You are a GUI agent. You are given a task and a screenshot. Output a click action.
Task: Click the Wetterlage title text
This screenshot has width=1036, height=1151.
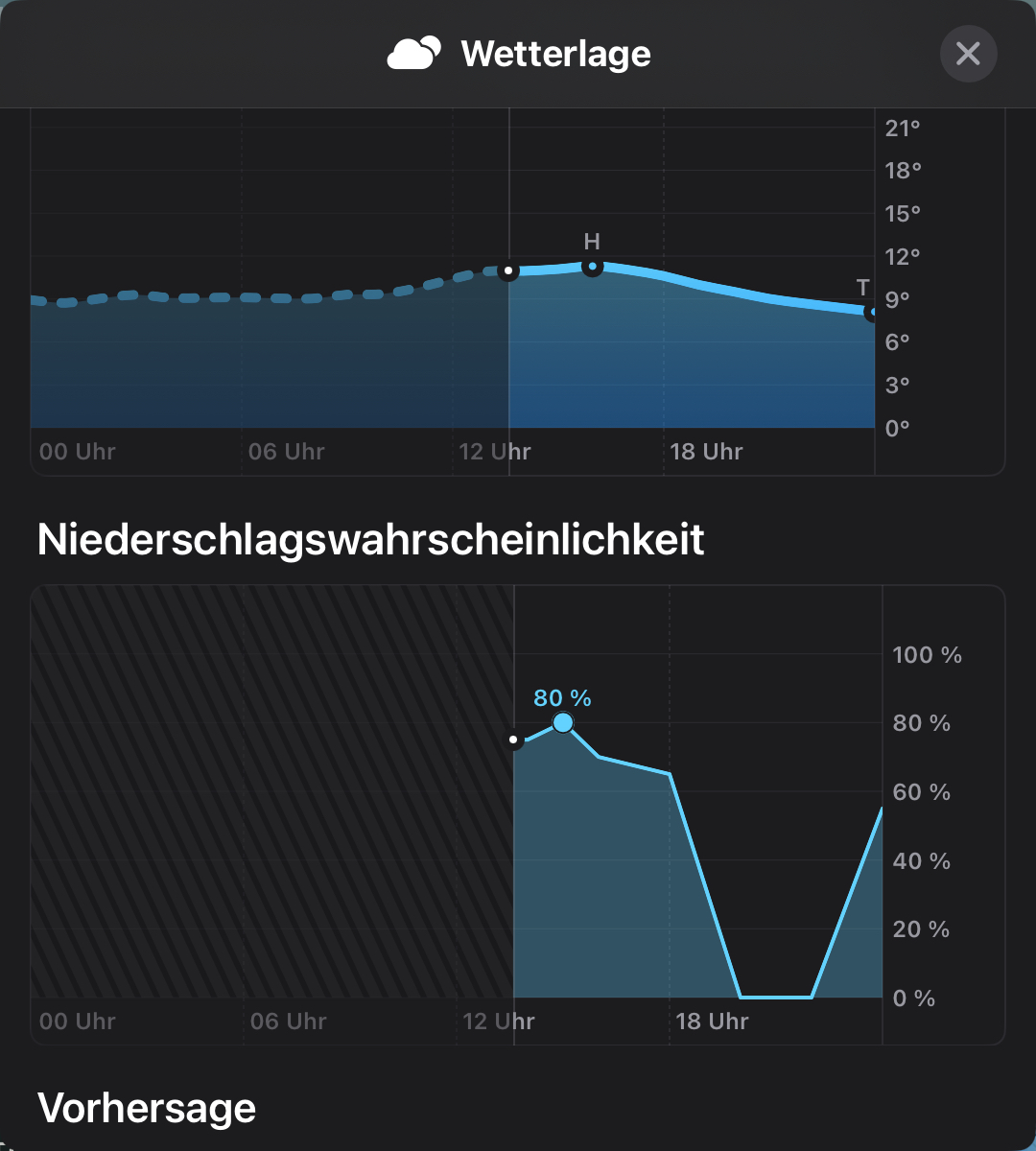pyautogui.click(x=555, y=54)
